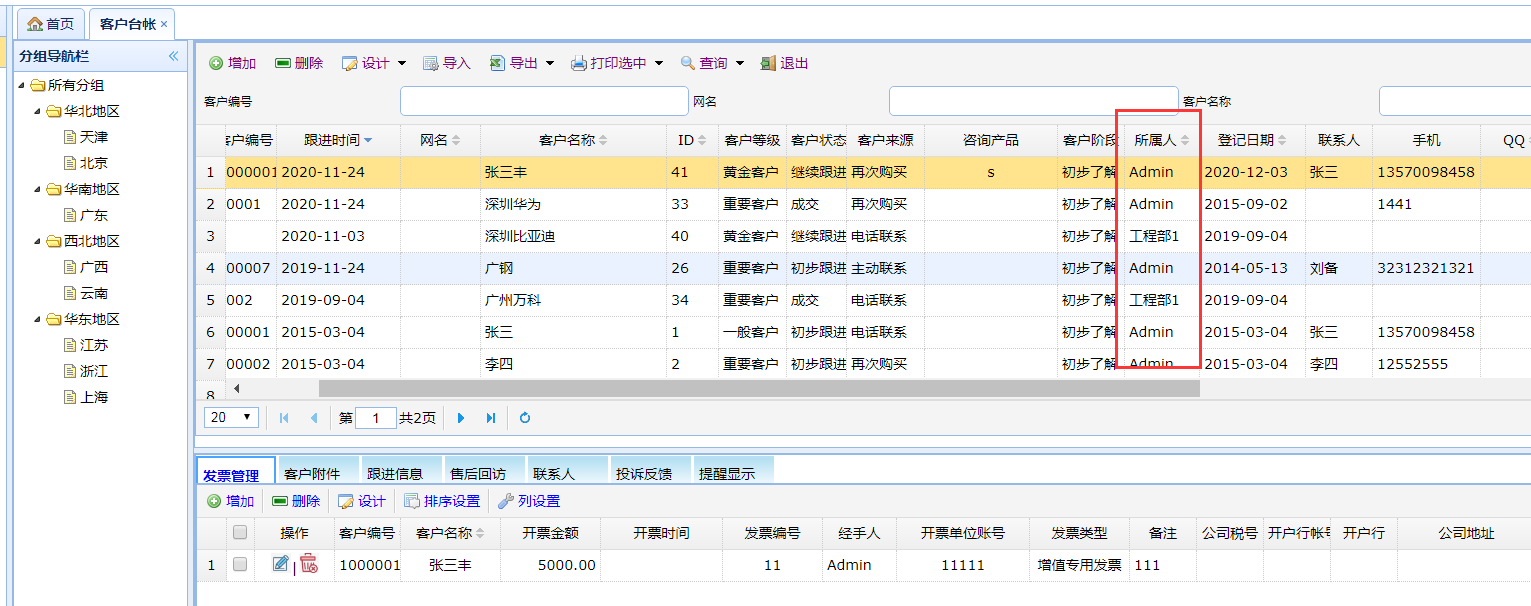This screenshot has width=1531, height=606.
Task: Select 广东 in the group tree
Action: tap(94, 215)
